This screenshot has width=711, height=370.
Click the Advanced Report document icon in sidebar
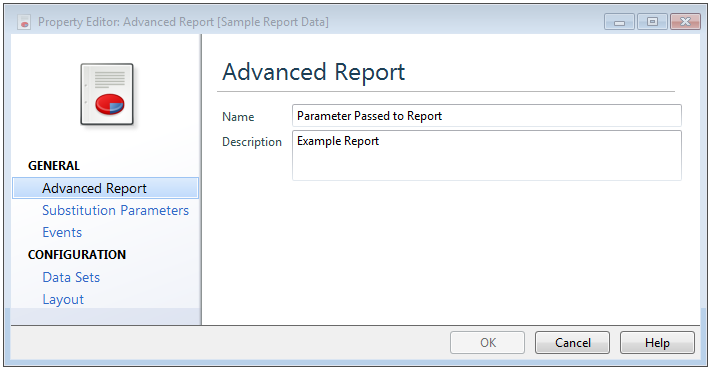point(107,94)
